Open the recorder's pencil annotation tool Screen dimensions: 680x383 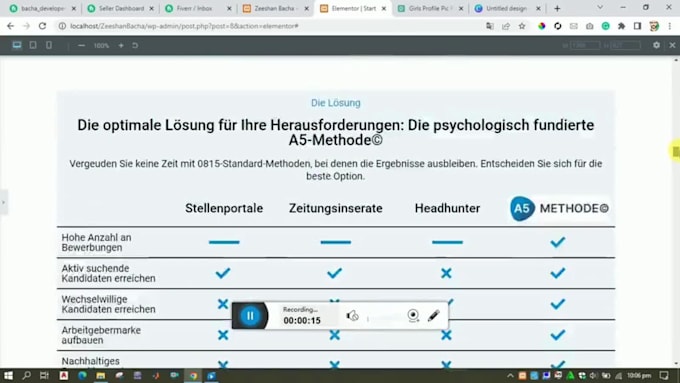click(433, 315)
